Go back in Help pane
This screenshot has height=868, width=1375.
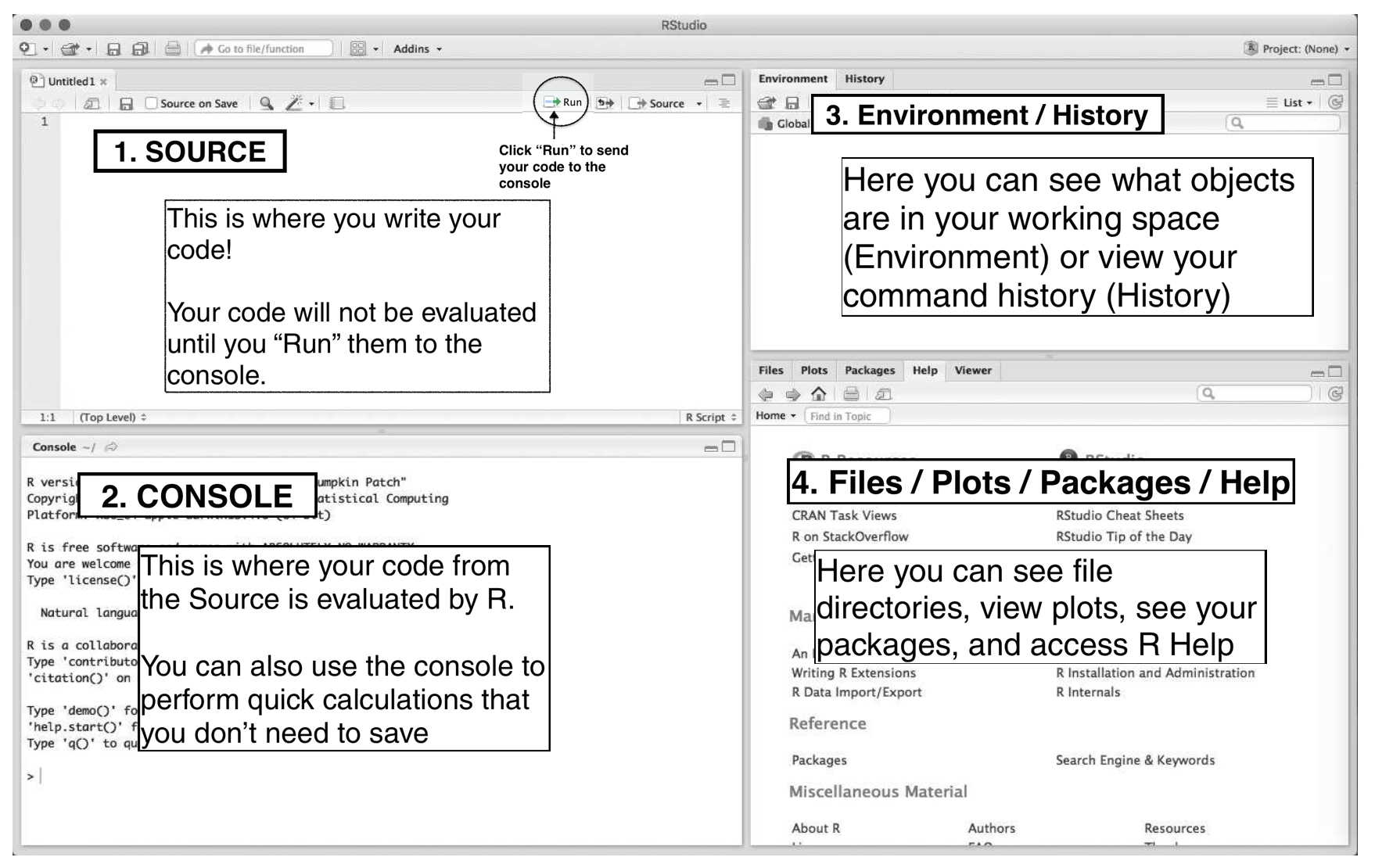coord(766,395)
